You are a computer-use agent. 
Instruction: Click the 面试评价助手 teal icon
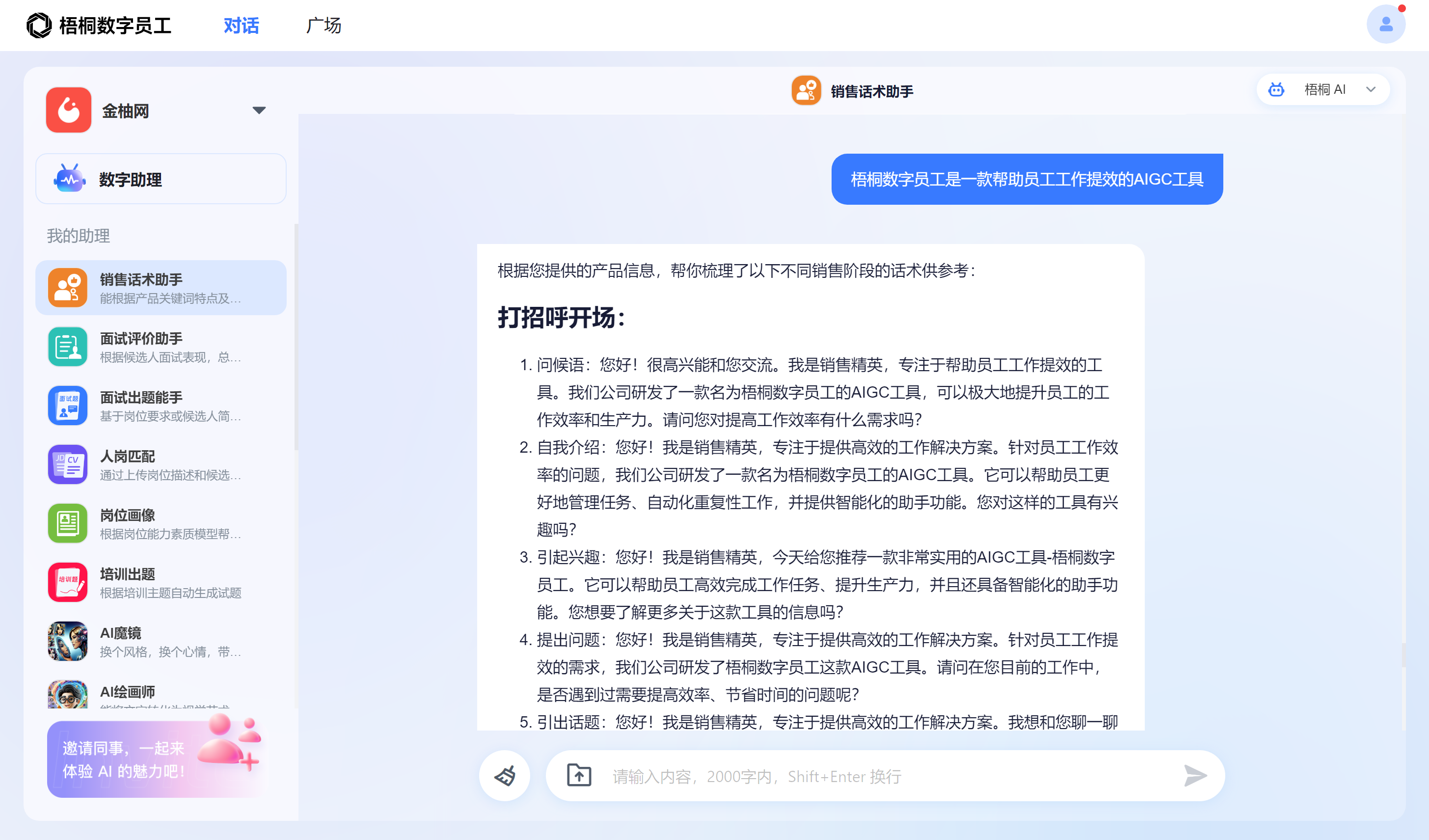point(67,347)
